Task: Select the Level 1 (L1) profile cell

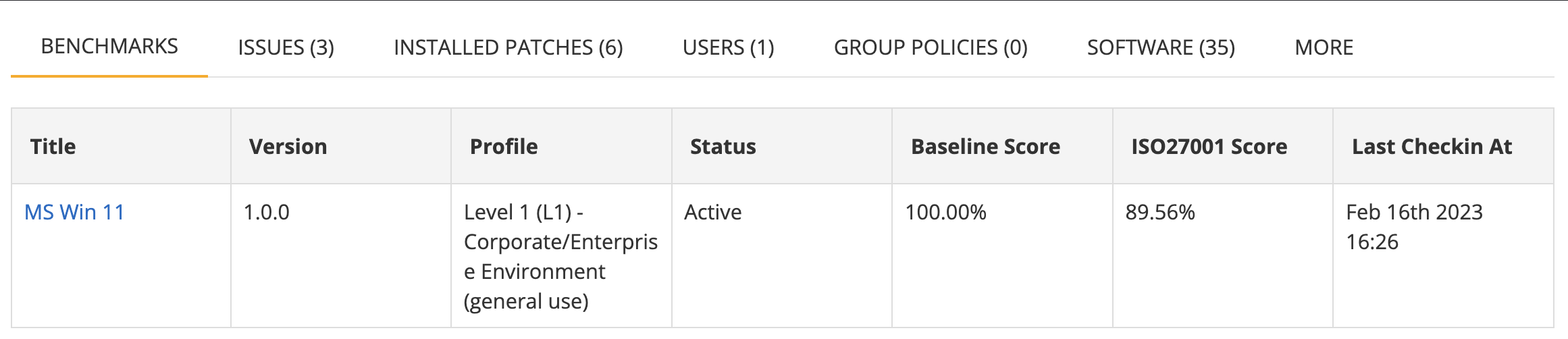Action: point(560,257)
